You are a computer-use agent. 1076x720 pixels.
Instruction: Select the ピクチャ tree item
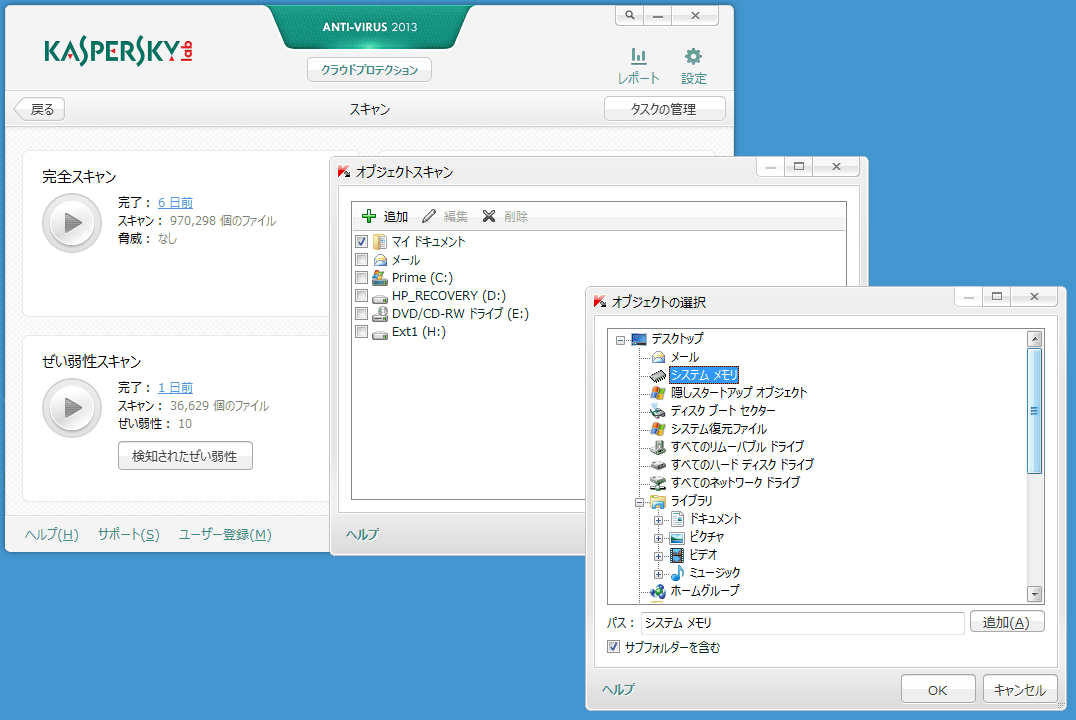pyautogui.click(x=706, y=537)
